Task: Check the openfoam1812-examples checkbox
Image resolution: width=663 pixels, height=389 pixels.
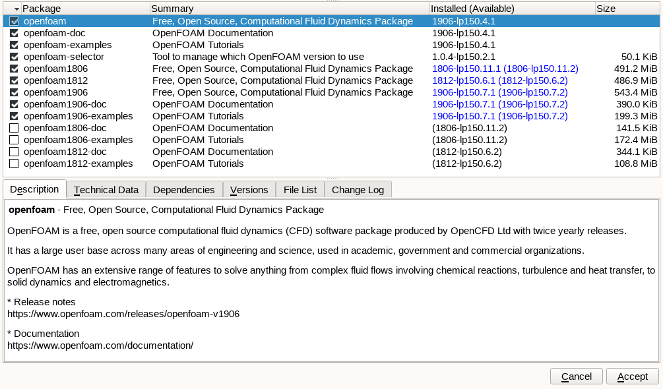Action: [x=14, y=163]
